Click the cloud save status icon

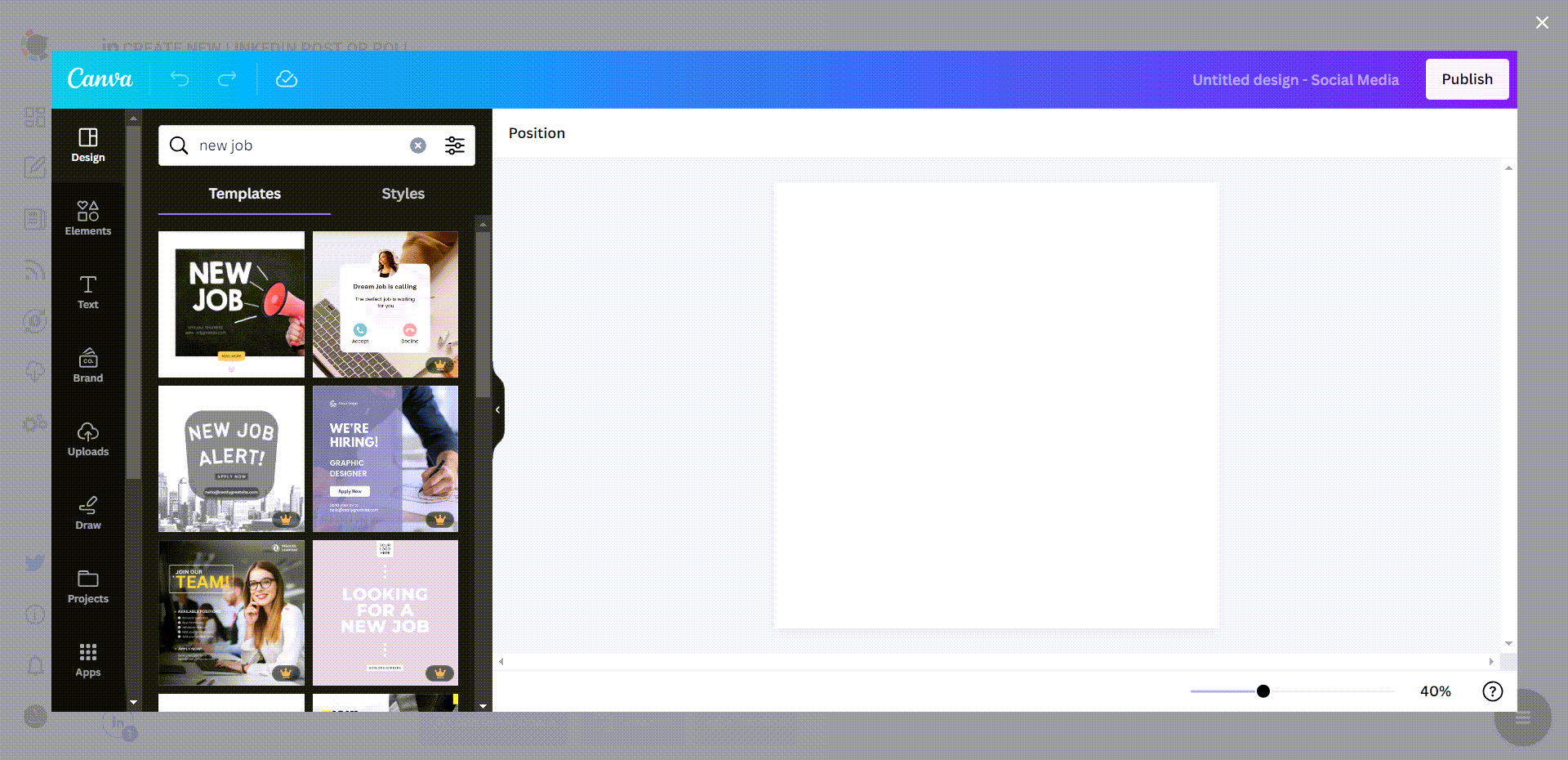287,79
